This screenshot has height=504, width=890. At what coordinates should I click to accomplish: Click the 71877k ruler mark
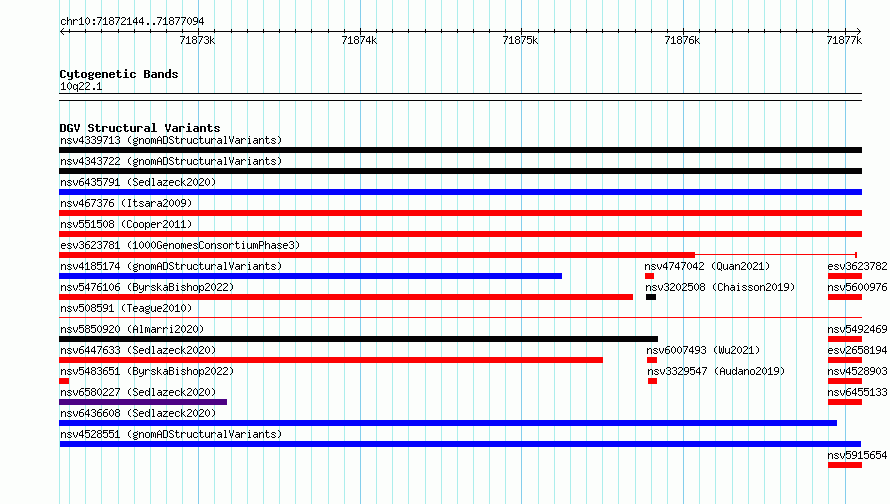point(844,40)
